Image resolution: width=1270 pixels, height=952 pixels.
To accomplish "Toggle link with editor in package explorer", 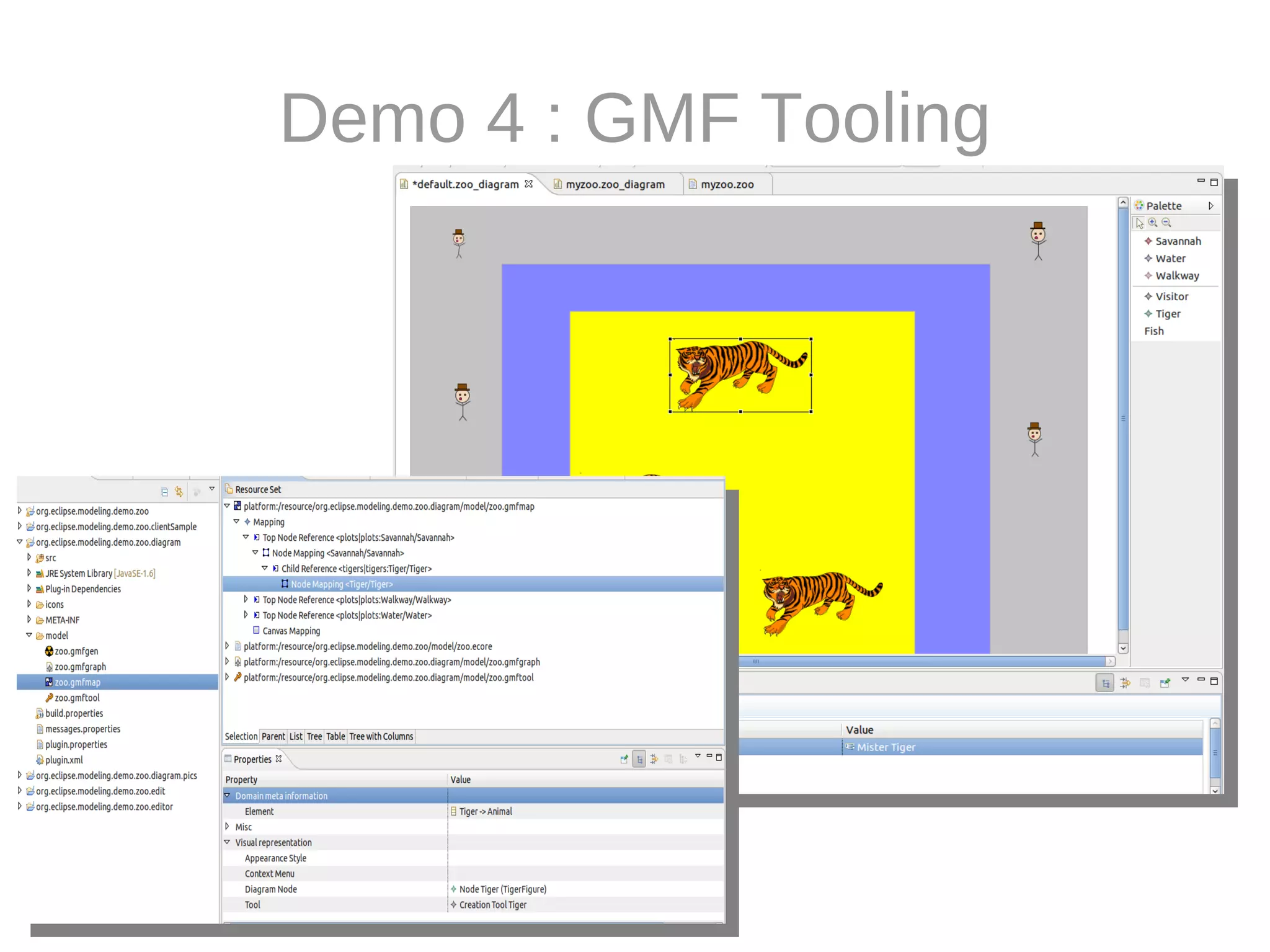I will pyautogui.click(x=179, y=492).
